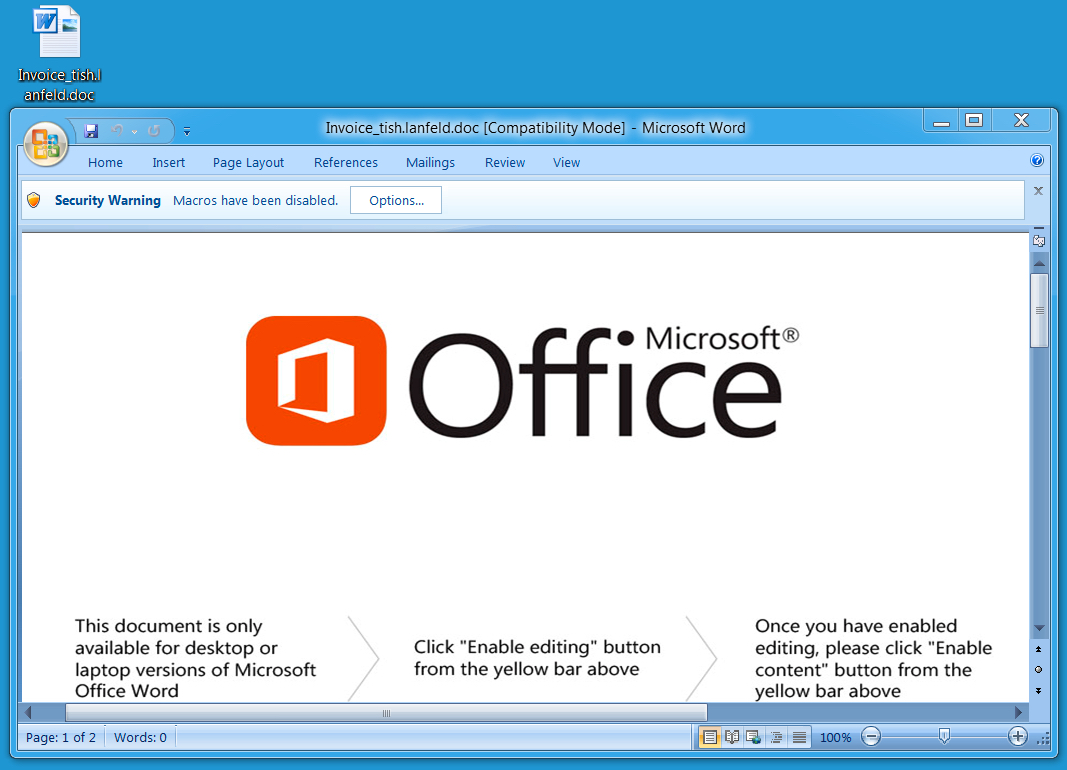Click the 'Once you have enabled editing' text
The image size is (1067, 770).
(x=873, y=658)
